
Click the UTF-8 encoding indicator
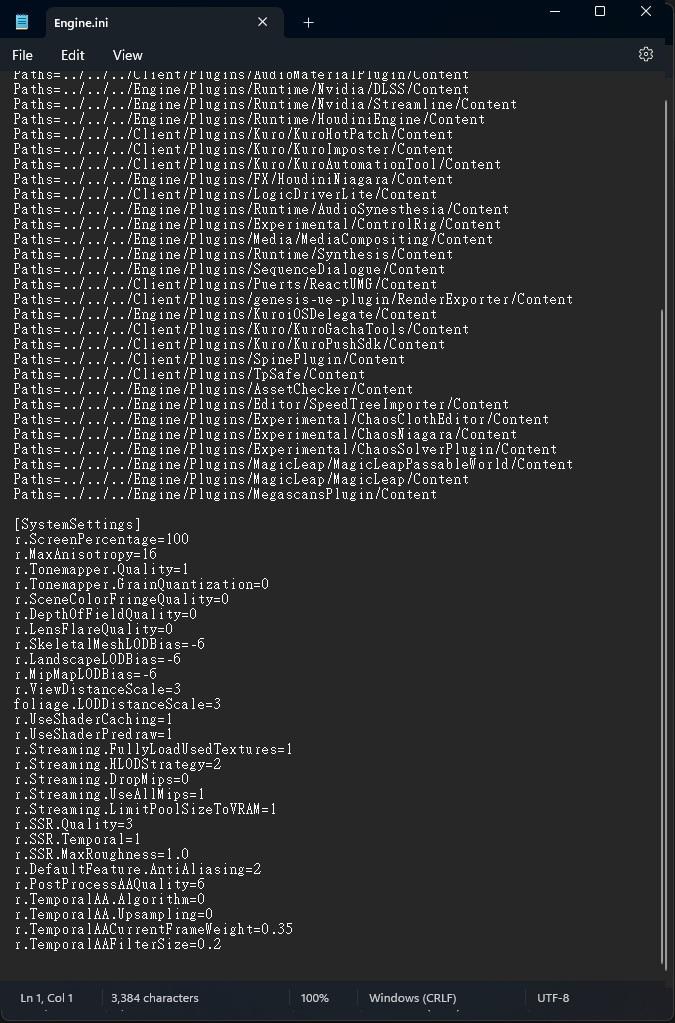pos(553,998)
